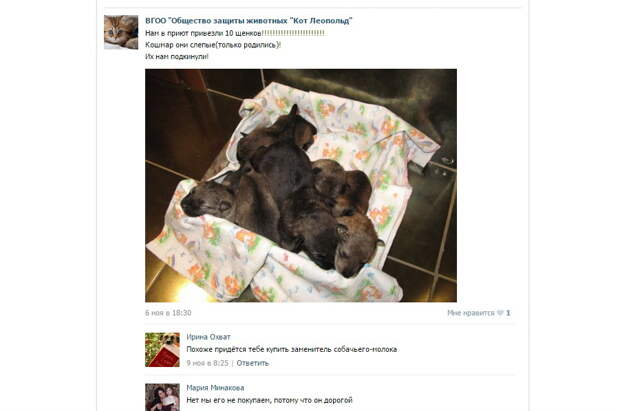Open Ирина Охват's avatar picture
Screen dimensions: 620x411
162,350
